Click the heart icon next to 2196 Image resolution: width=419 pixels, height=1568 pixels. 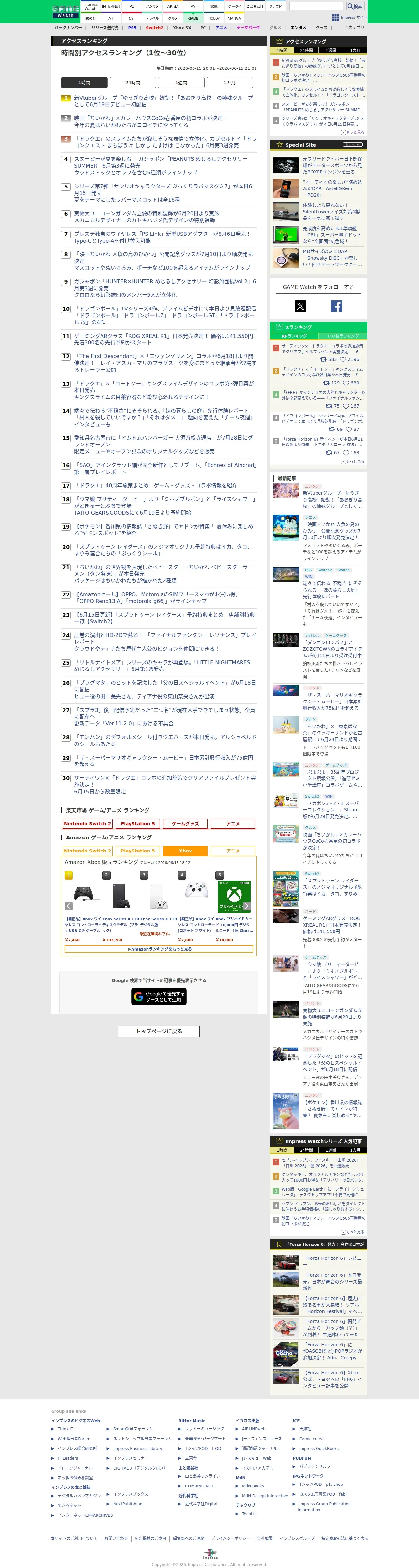pyautogui.click(x=343, y=360)
